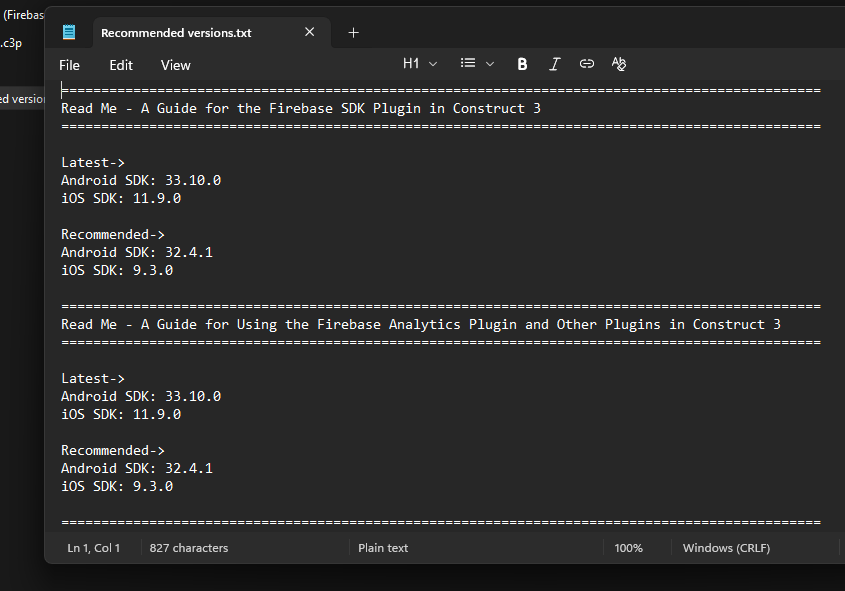This screenshot has width=845, height=591.
Task: Click the Windows (CRLF) line ending entry
Action: point(726,548)
